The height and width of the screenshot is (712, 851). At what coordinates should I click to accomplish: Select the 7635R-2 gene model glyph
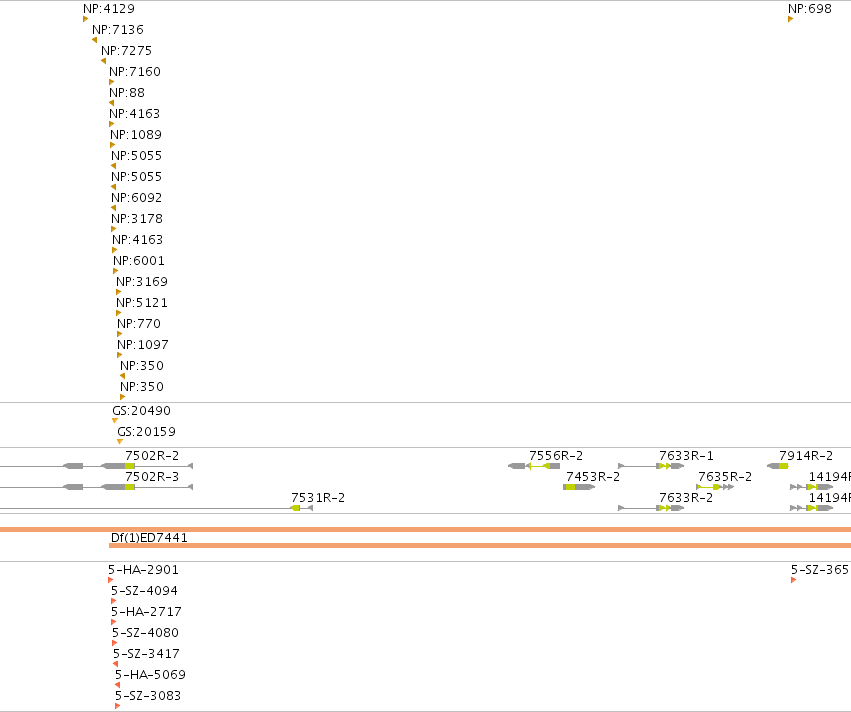tap(715, 487)
